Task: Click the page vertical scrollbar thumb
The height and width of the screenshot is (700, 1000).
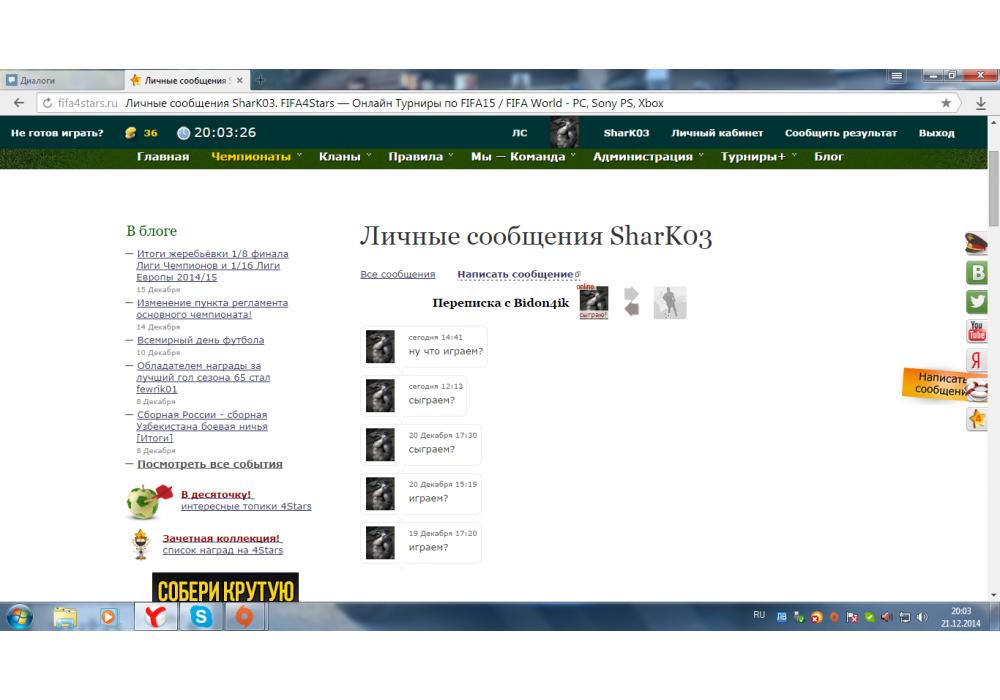Action: click(x=993, y=190)
